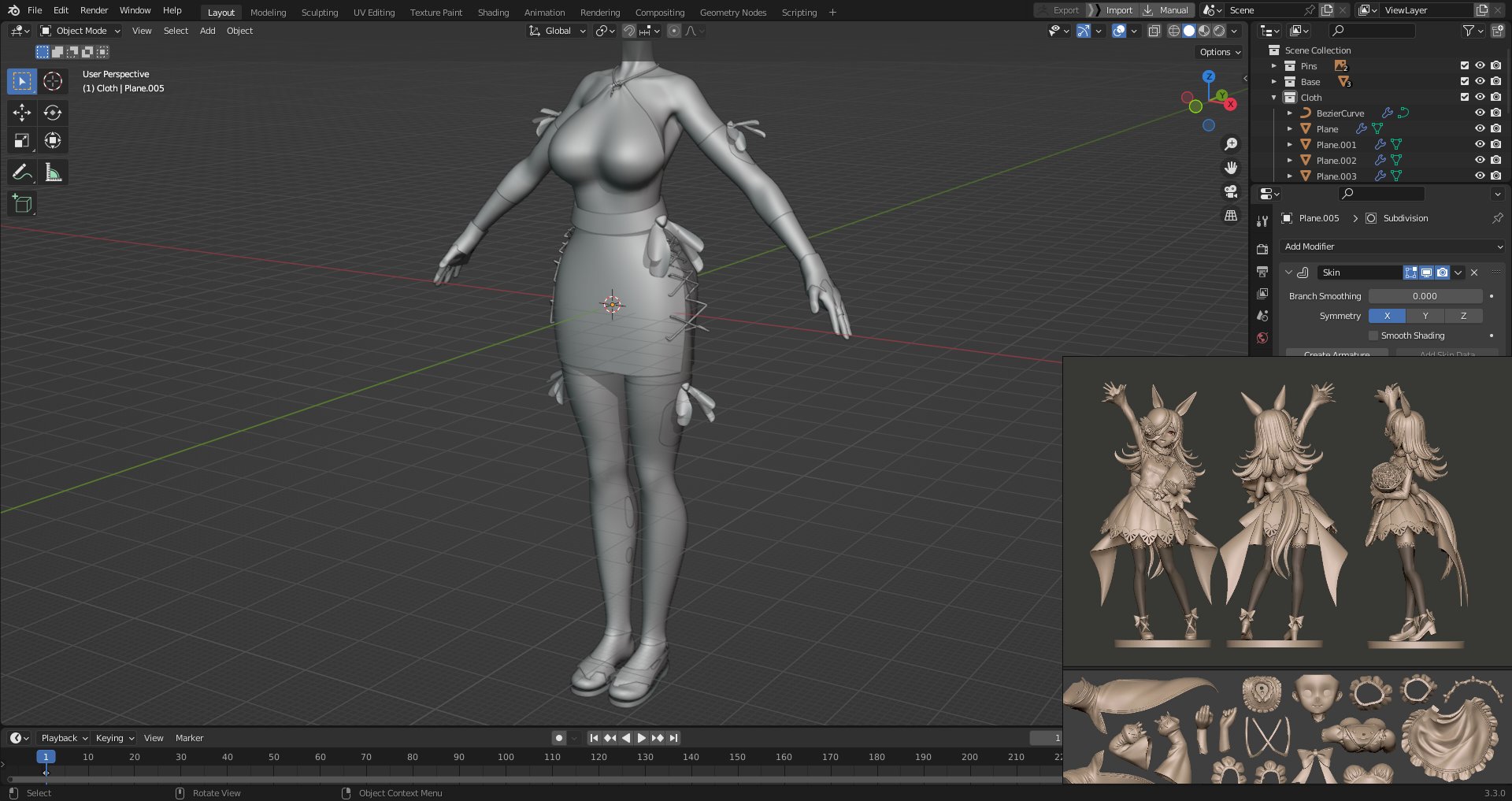Type in the outliner search field

[x=1372, y=31]
